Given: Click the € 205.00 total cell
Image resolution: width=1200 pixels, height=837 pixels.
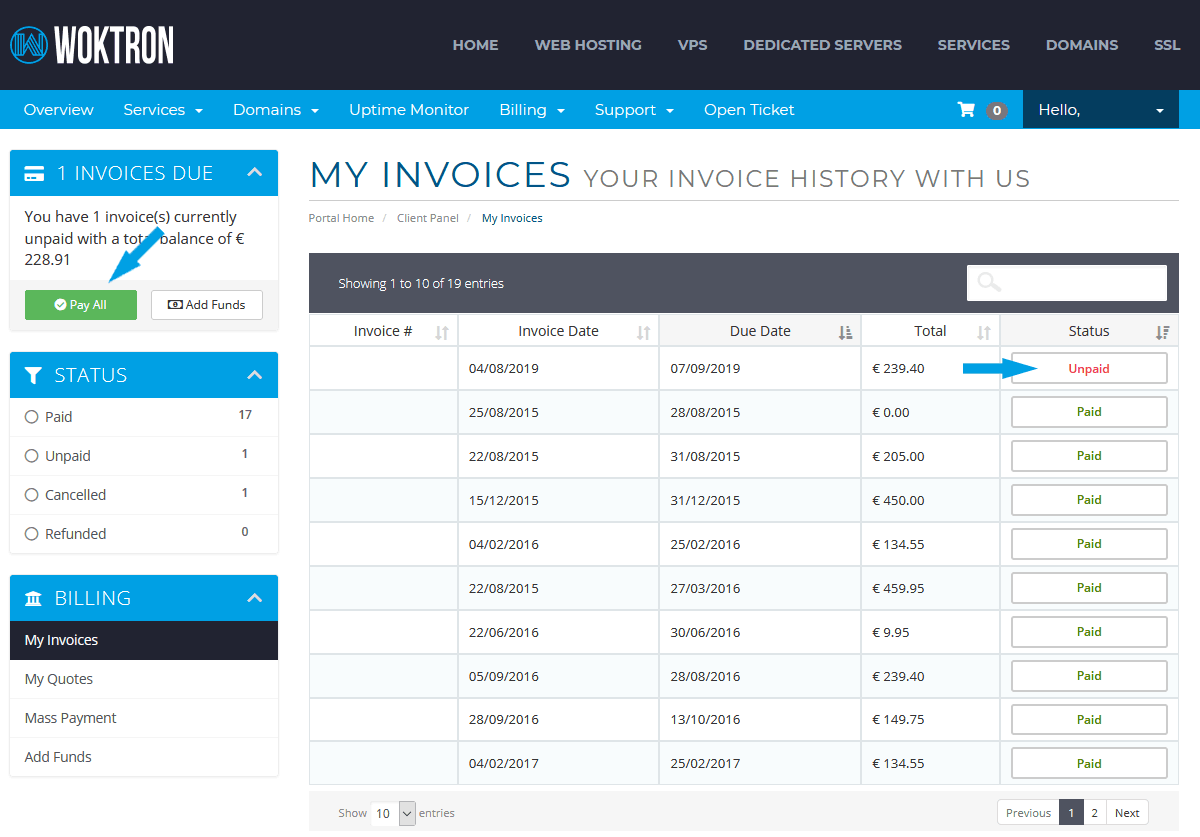Looking at the screenshot, I should click(930, 456).
